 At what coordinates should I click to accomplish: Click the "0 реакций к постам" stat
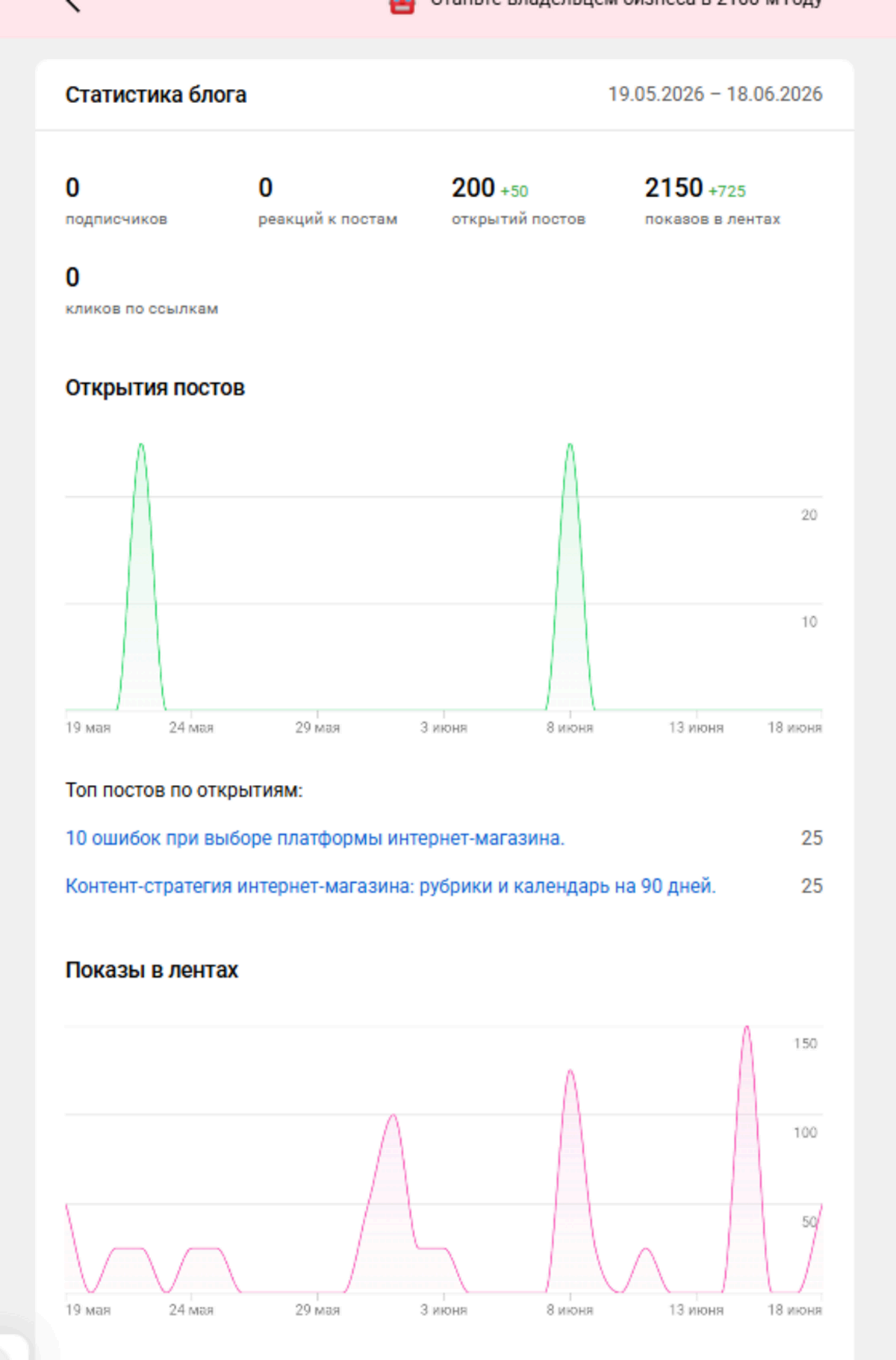[328, 200]
